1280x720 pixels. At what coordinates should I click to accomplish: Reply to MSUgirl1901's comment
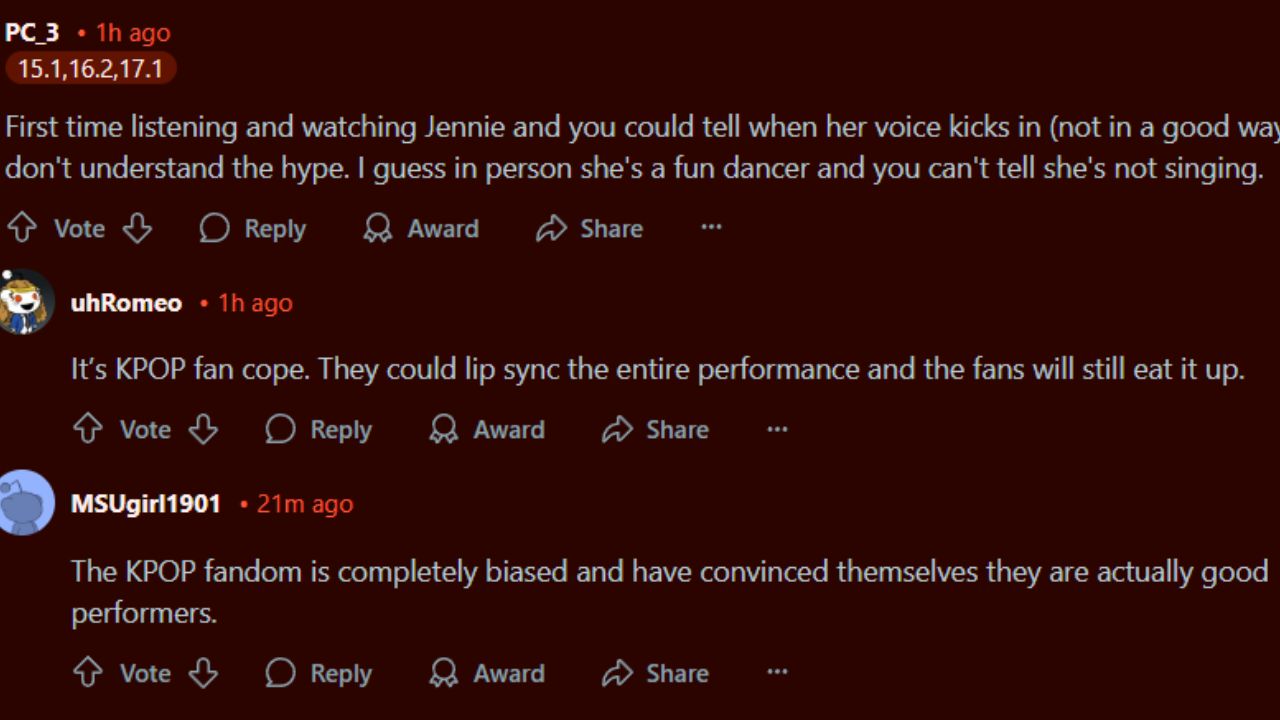click(x=318, y=673)
